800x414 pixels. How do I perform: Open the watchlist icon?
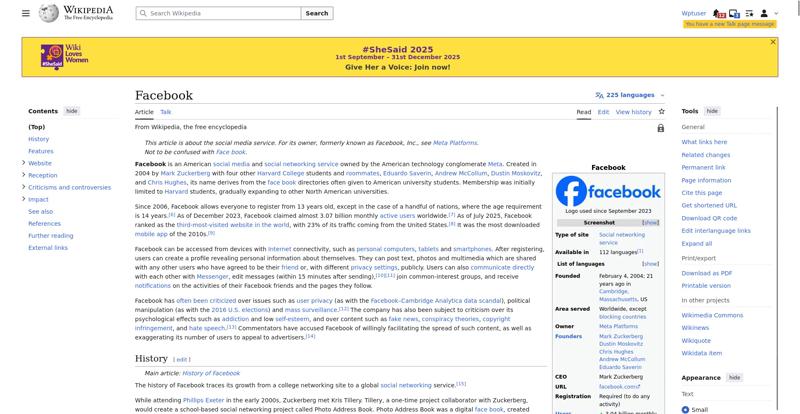[748, 13]
